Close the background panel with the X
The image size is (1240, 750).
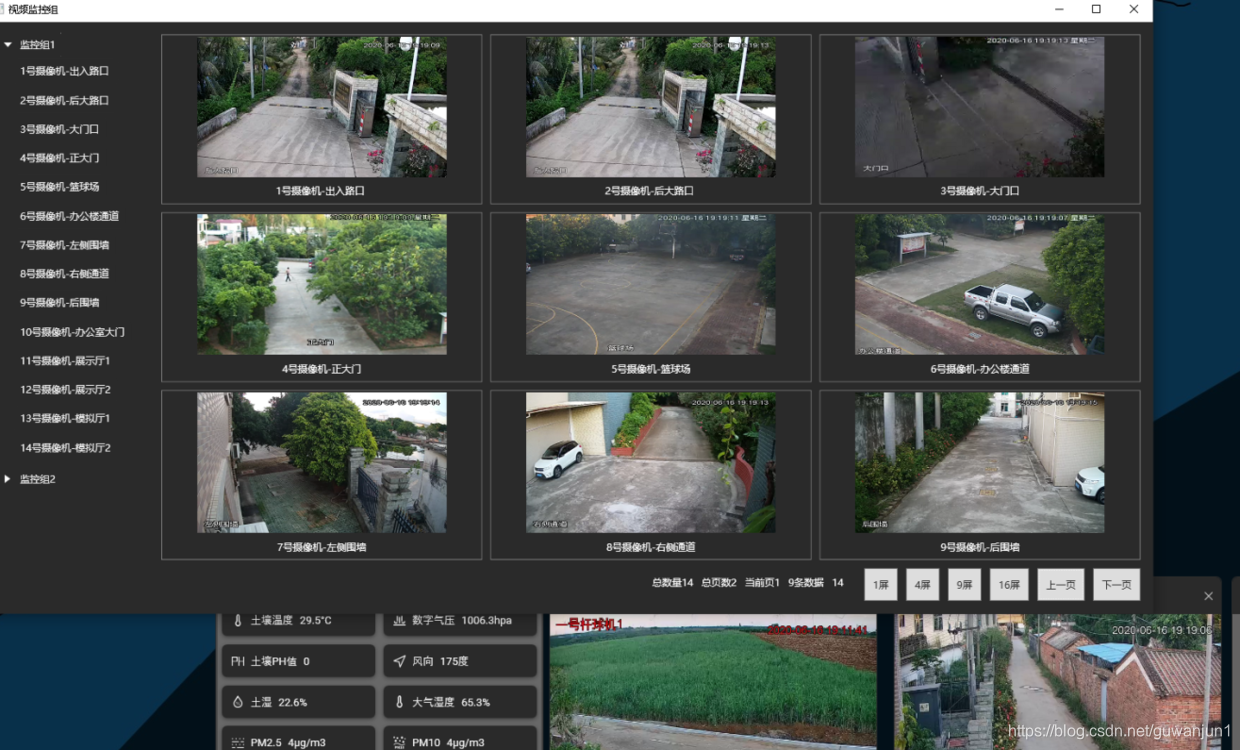1208,596
